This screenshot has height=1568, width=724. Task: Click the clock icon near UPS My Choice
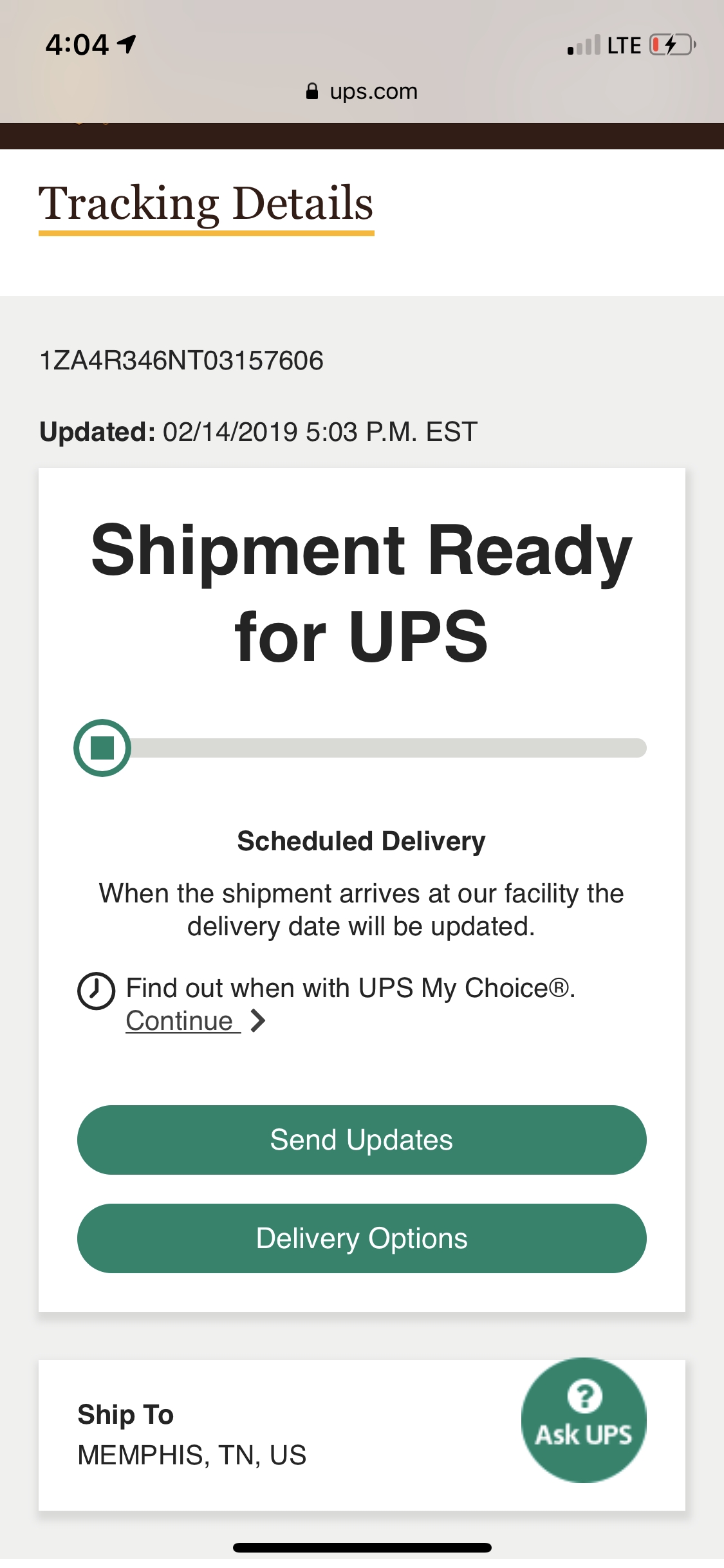pyautogui.click(x=96, y=991)
